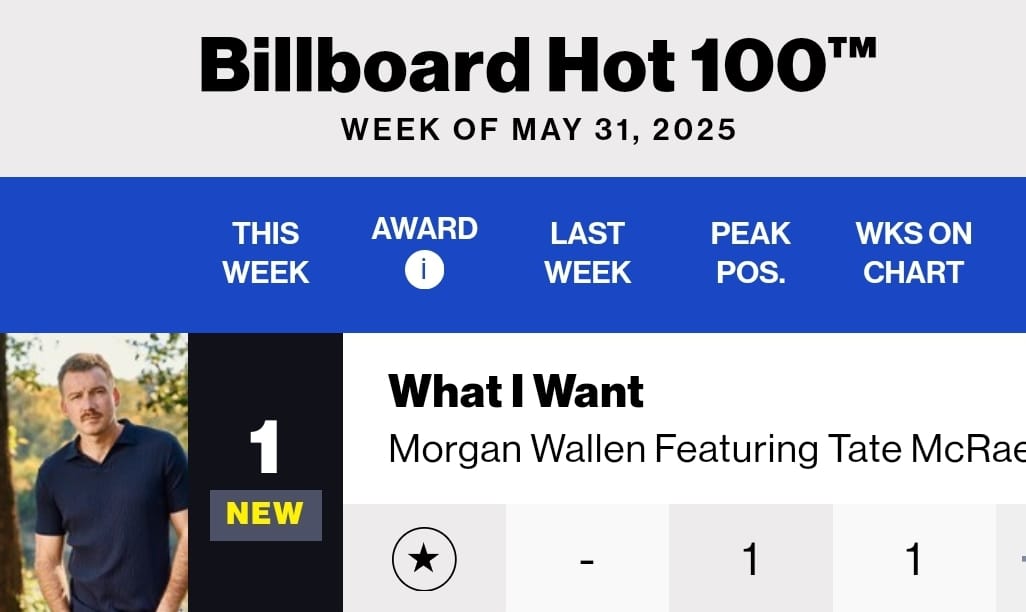1026x612 pixels.
Task: Click the award cell containing the star
Action: pos(424,558)
